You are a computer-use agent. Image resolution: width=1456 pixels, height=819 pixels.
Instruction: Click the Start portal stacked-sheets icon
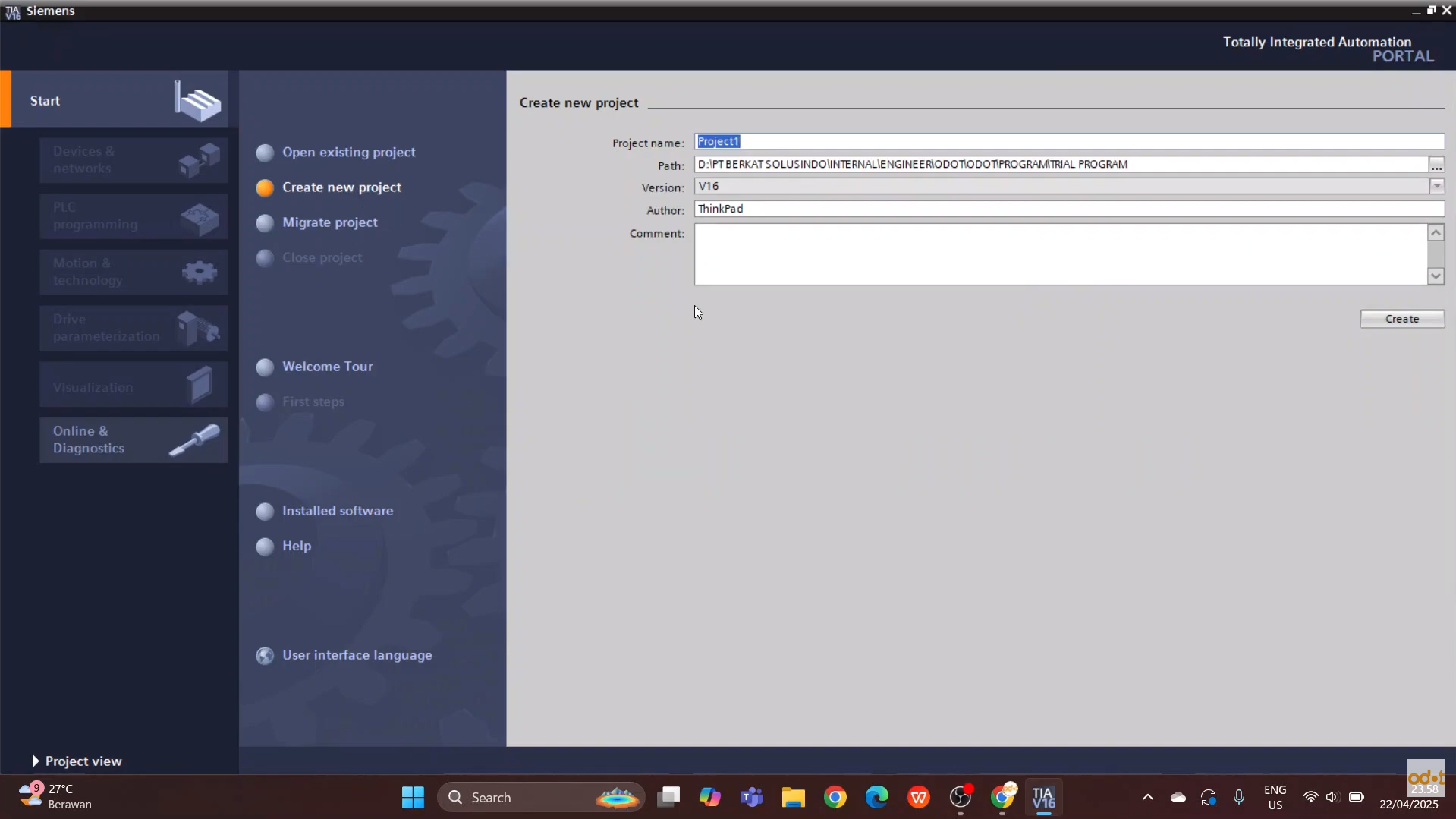[x=198, y=101]
